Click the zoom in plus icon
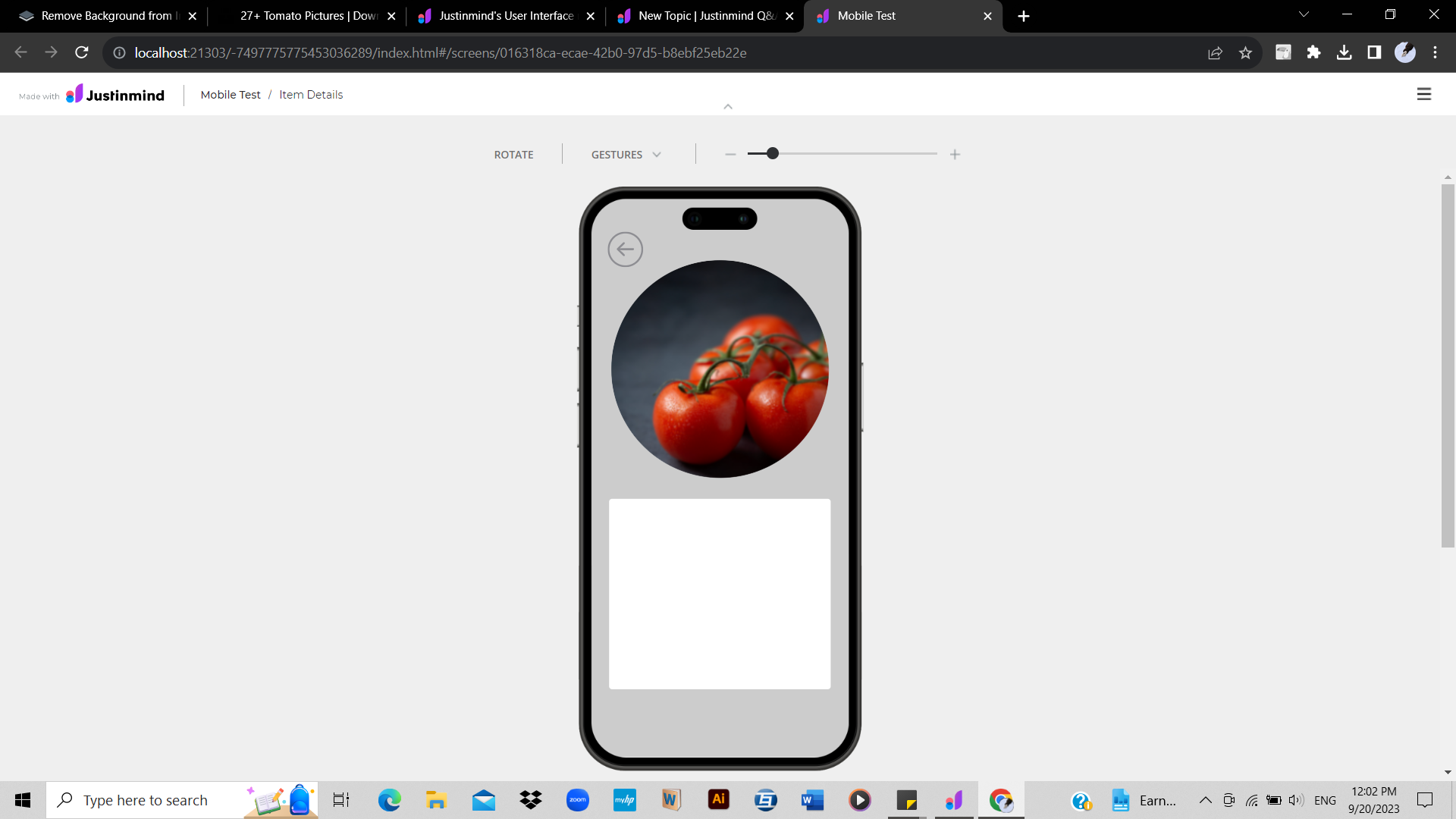 tap(955, 155)
